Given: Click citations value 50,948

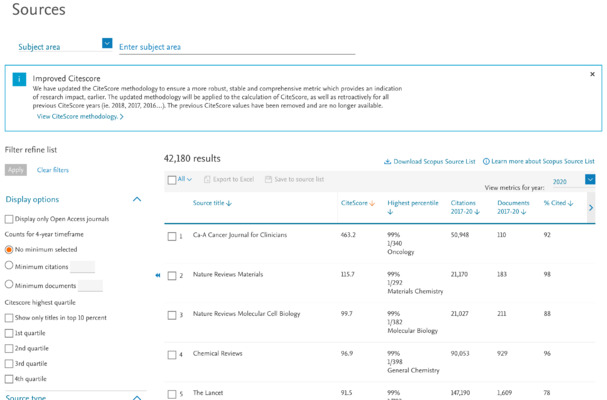Looking at the screenshot, I should [460, 235].
